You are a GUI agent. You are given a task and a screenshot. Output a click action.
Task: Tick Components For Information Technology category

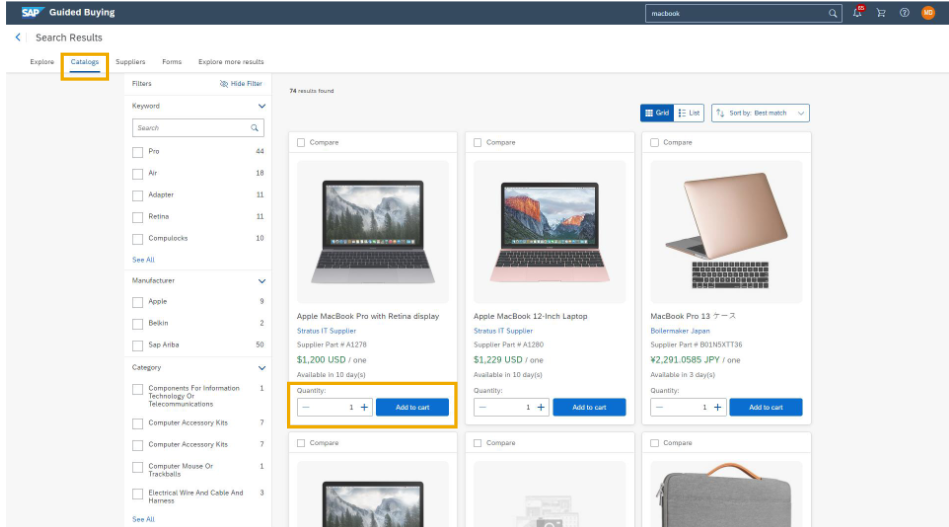(137, 389)
